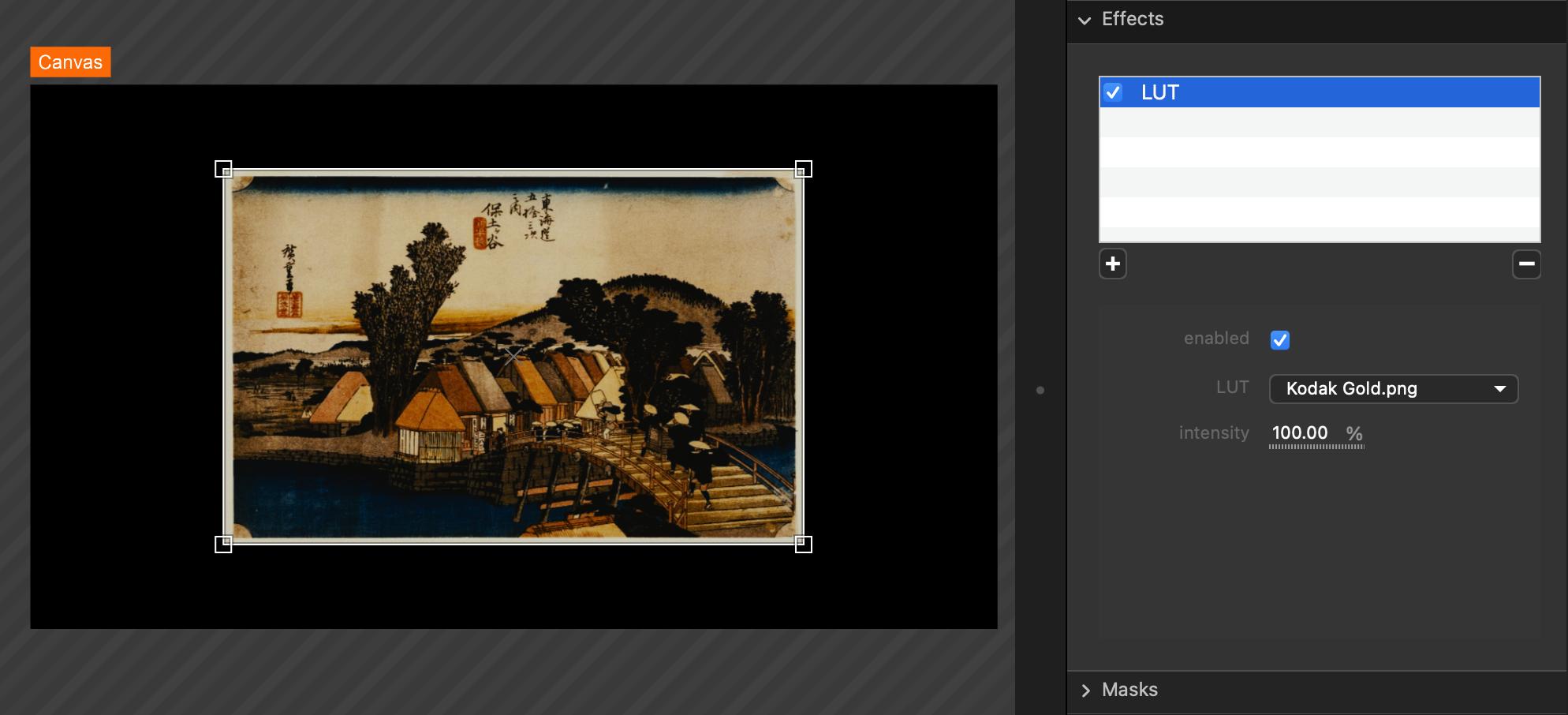Expand the Masks section chevron
Viewport: 1568px width, 715px height.
coord(1085,691)
